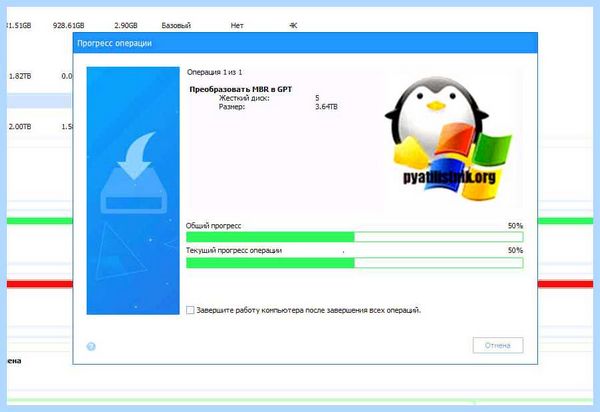
Task: Click the 'Общий прогресс' label
Action: (x=214, y=226)
